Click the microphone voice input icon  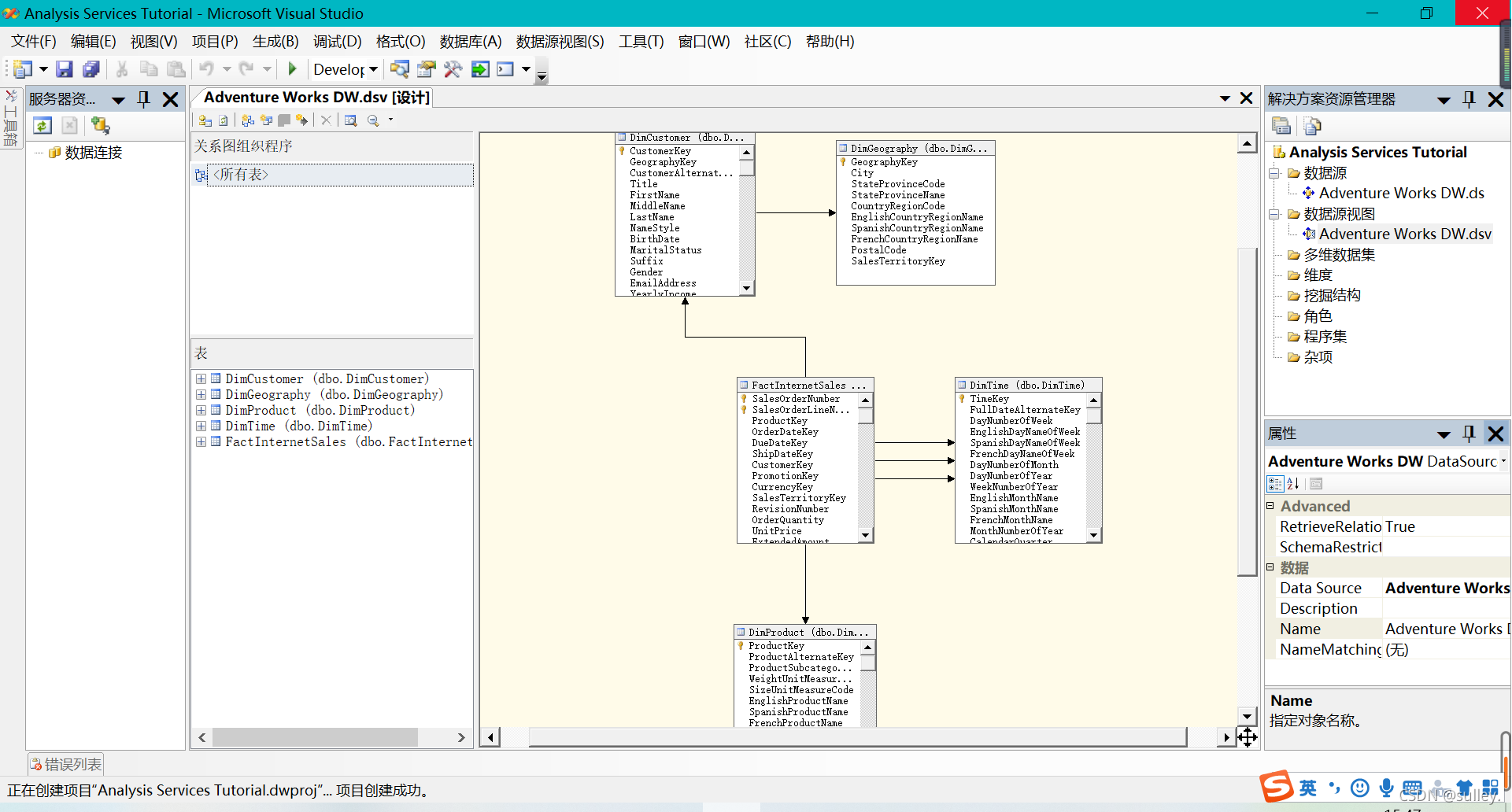click(x=1386, y=788)
